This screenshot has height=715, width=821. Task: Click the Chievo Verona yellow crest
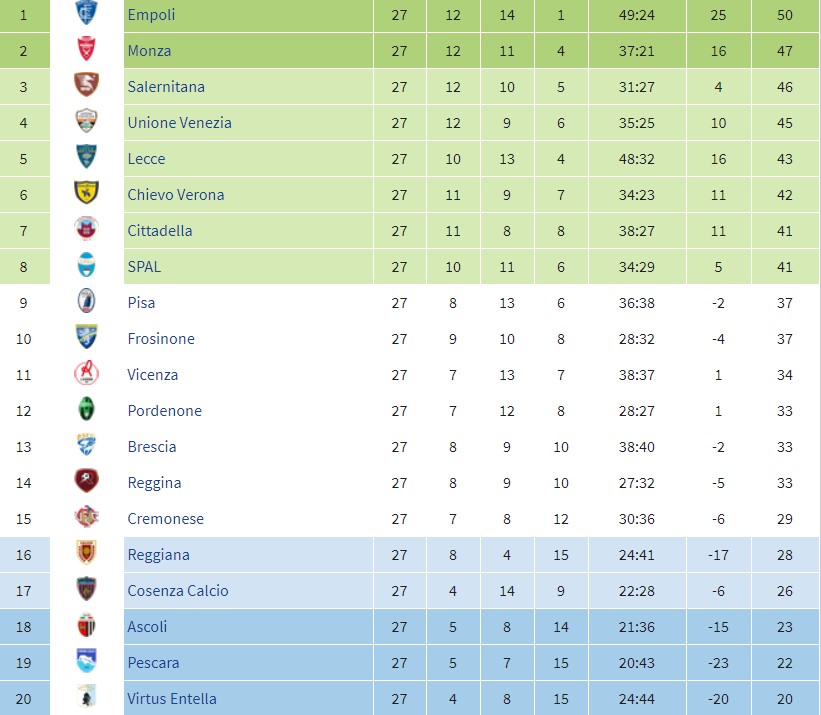click(x=86, y=195)
